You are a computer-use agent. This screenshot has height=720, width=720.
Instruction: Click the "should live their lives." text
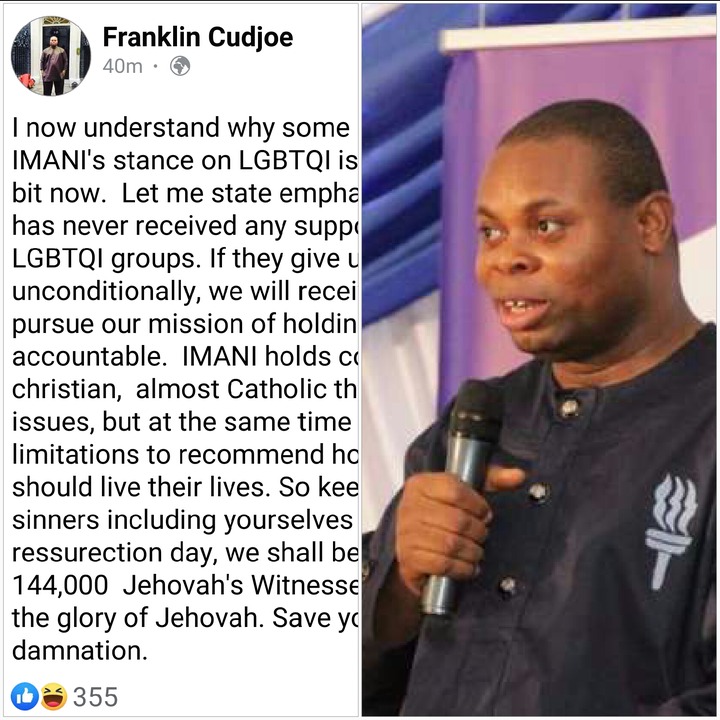pos(141,487)
